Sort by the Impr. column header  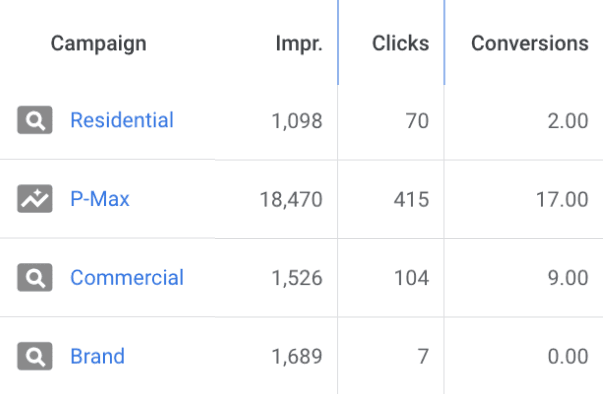tap(299, 43)
